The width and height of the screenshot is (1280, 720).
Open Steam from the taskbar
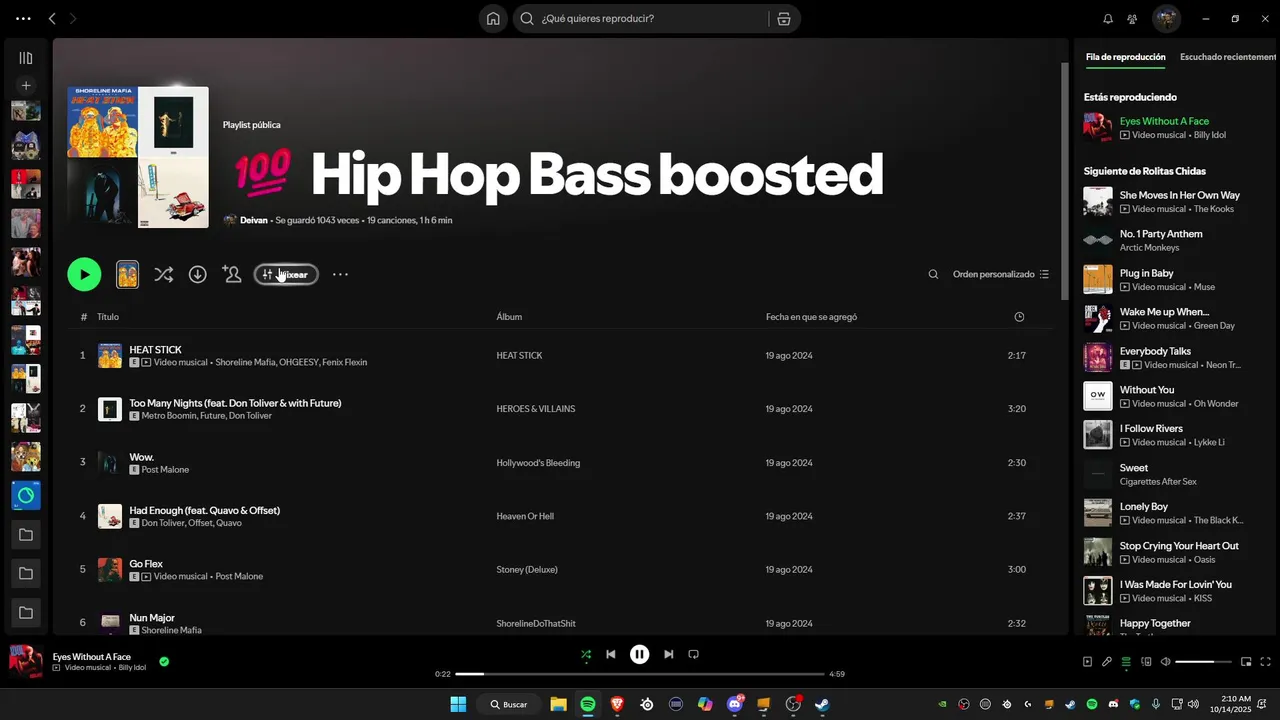click(x=822, y=704)
